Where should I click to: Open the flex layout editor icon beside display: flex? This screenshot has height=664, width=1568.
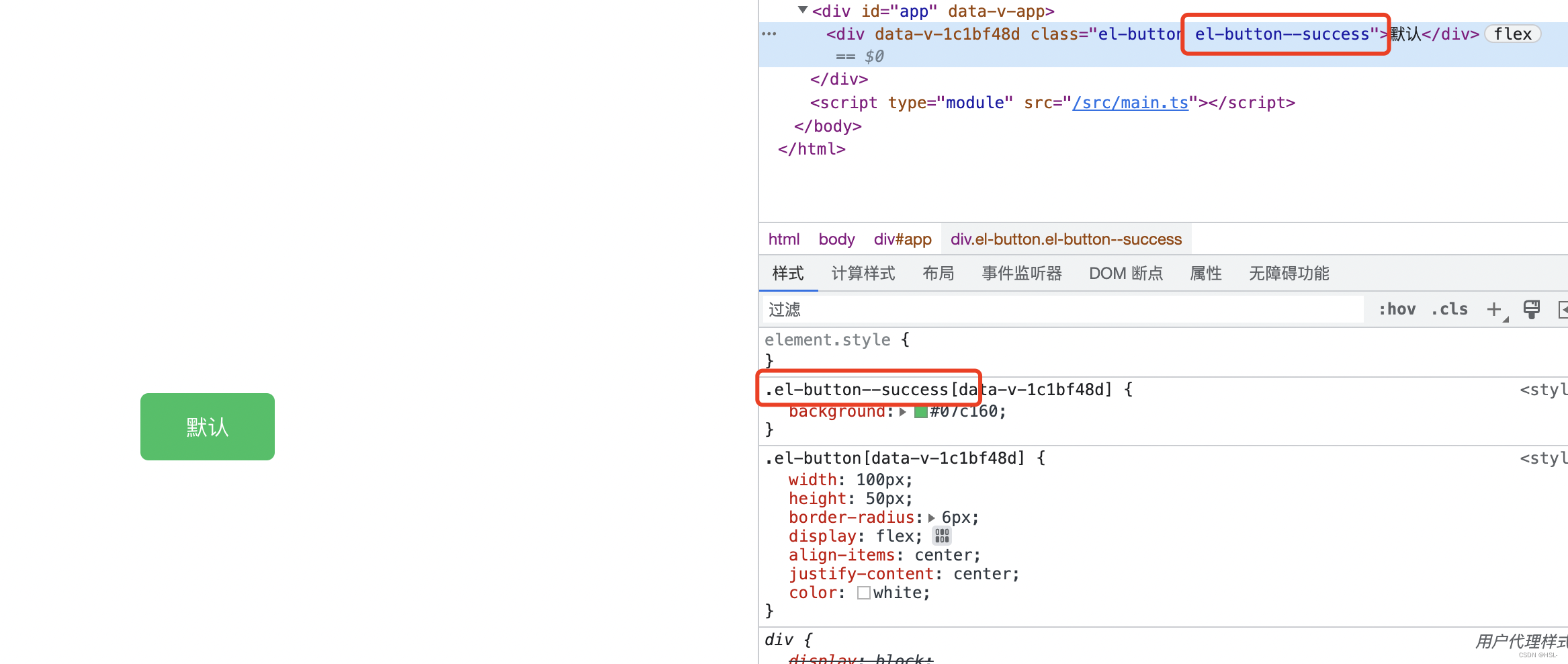942,536
